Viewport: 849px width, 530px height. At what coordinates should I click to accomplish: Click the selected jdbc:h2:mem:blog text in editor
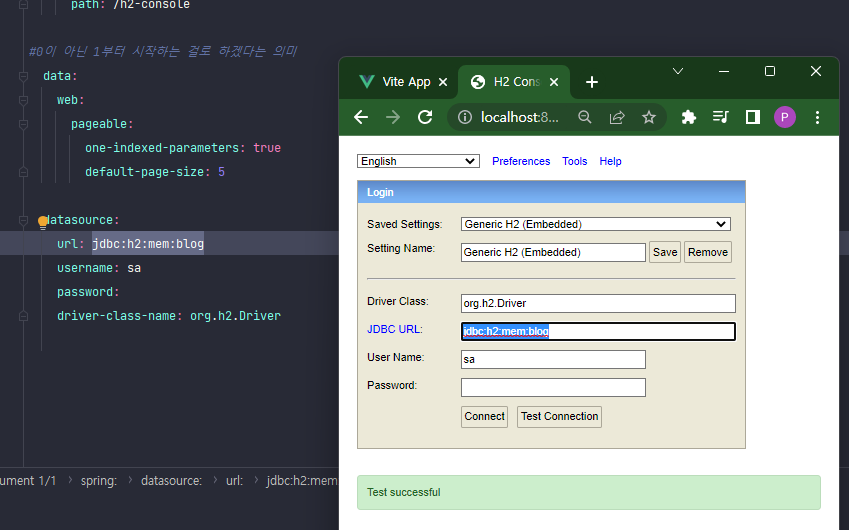tap(148, 244)
